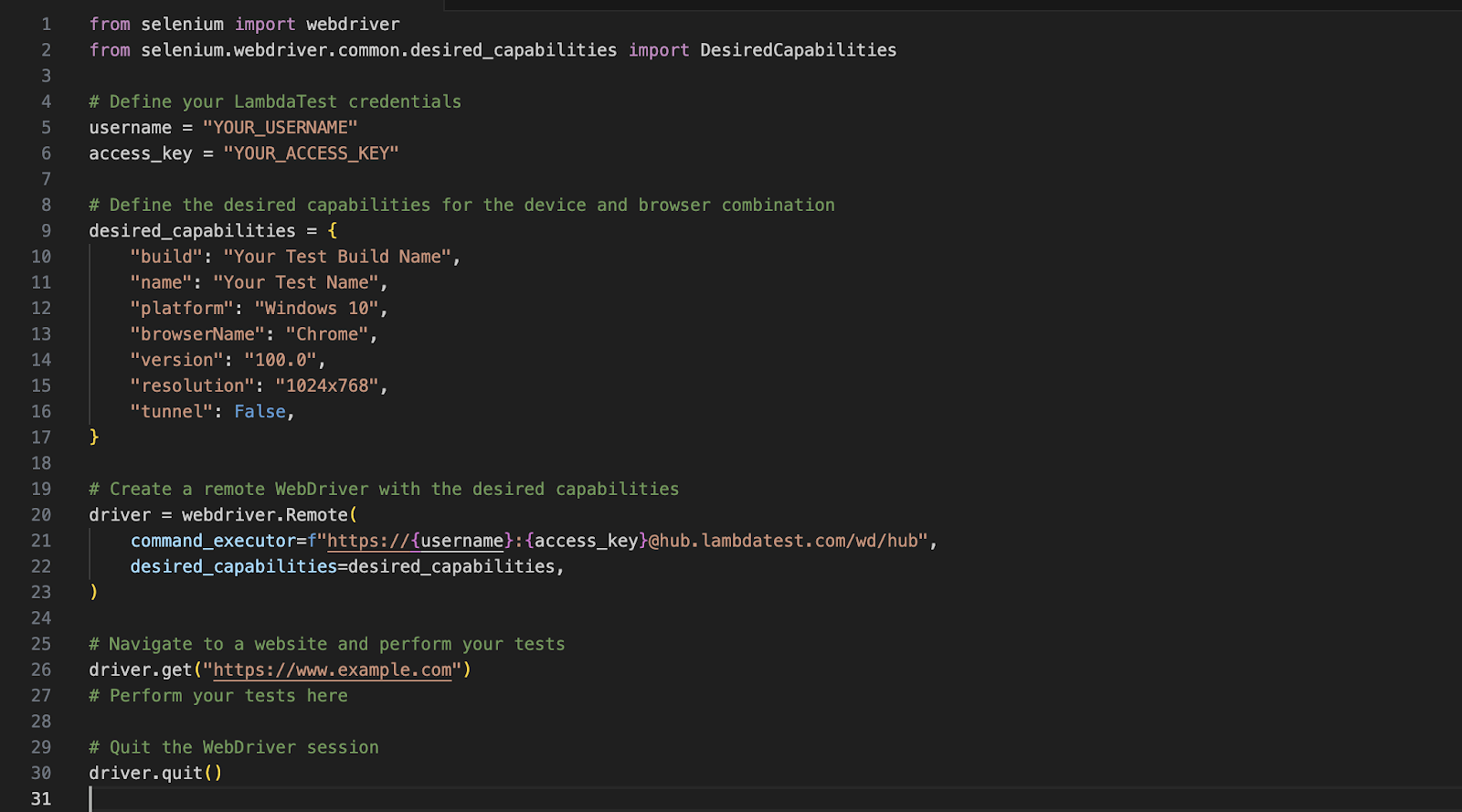
Task: Place cursor on empty line 31
Action: [775, 798]
